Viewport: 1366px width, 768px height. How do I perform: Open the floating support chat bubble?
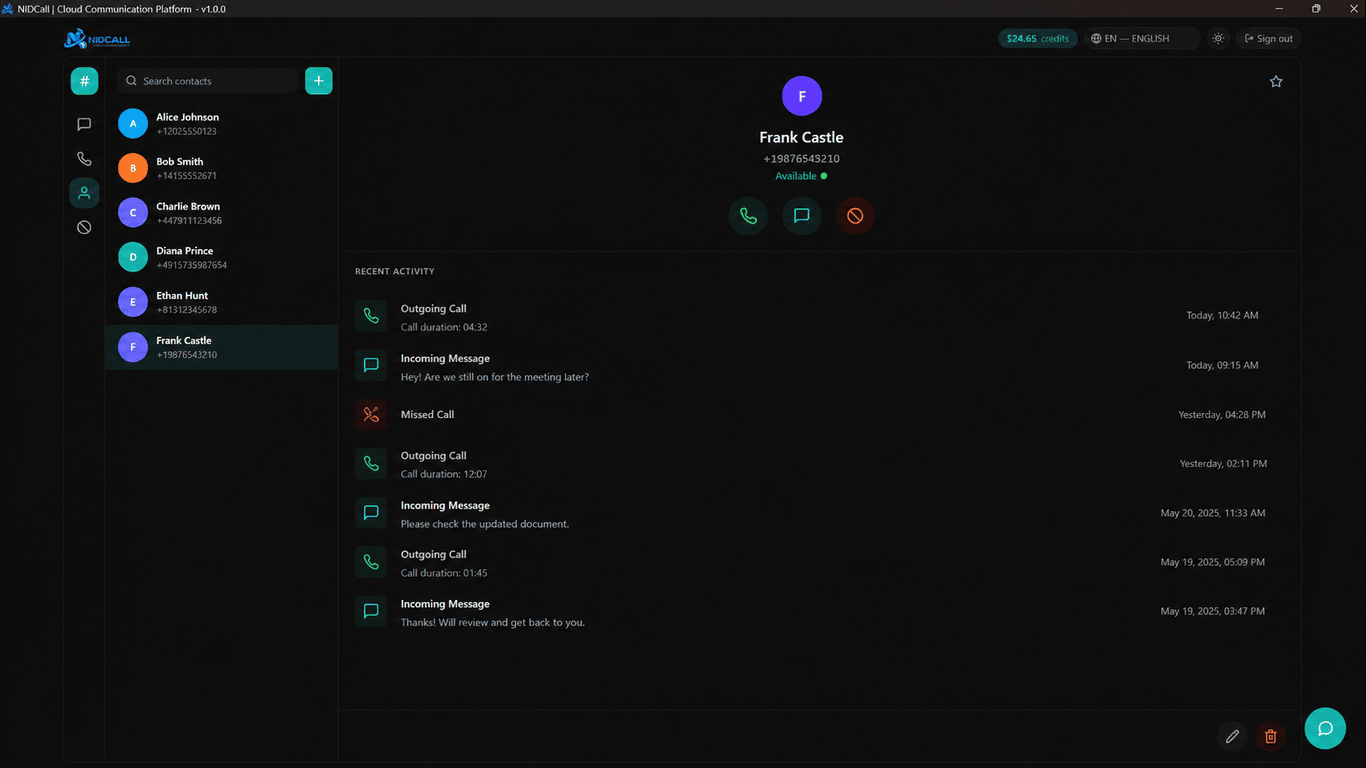coord(1325,728)
